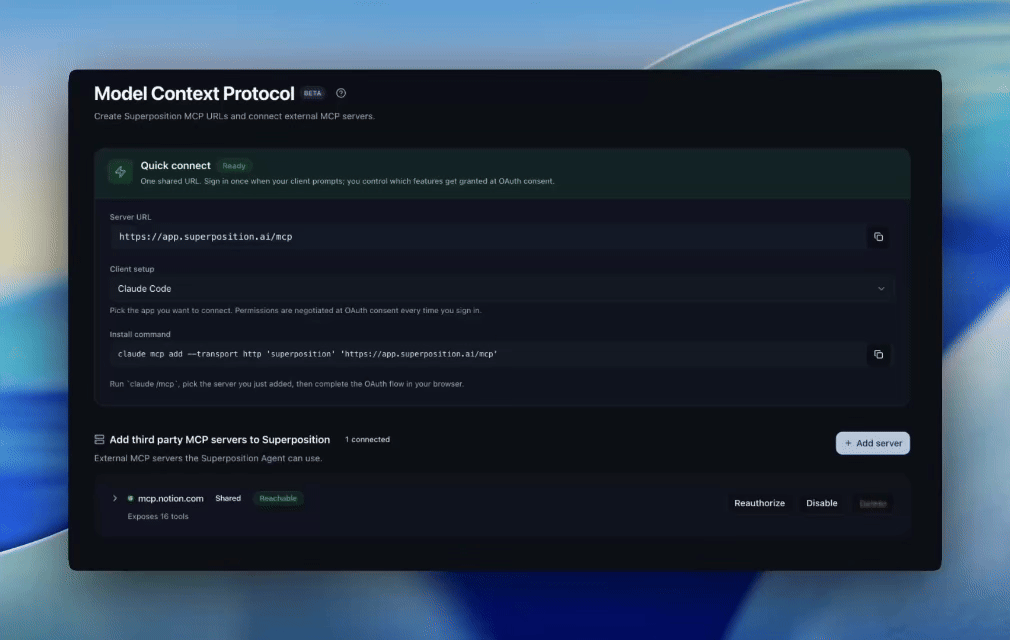This screenshot has height=640, width=1010.
Task: Click the Install command label
Action: pyautogui.click(x=140, y=334)
